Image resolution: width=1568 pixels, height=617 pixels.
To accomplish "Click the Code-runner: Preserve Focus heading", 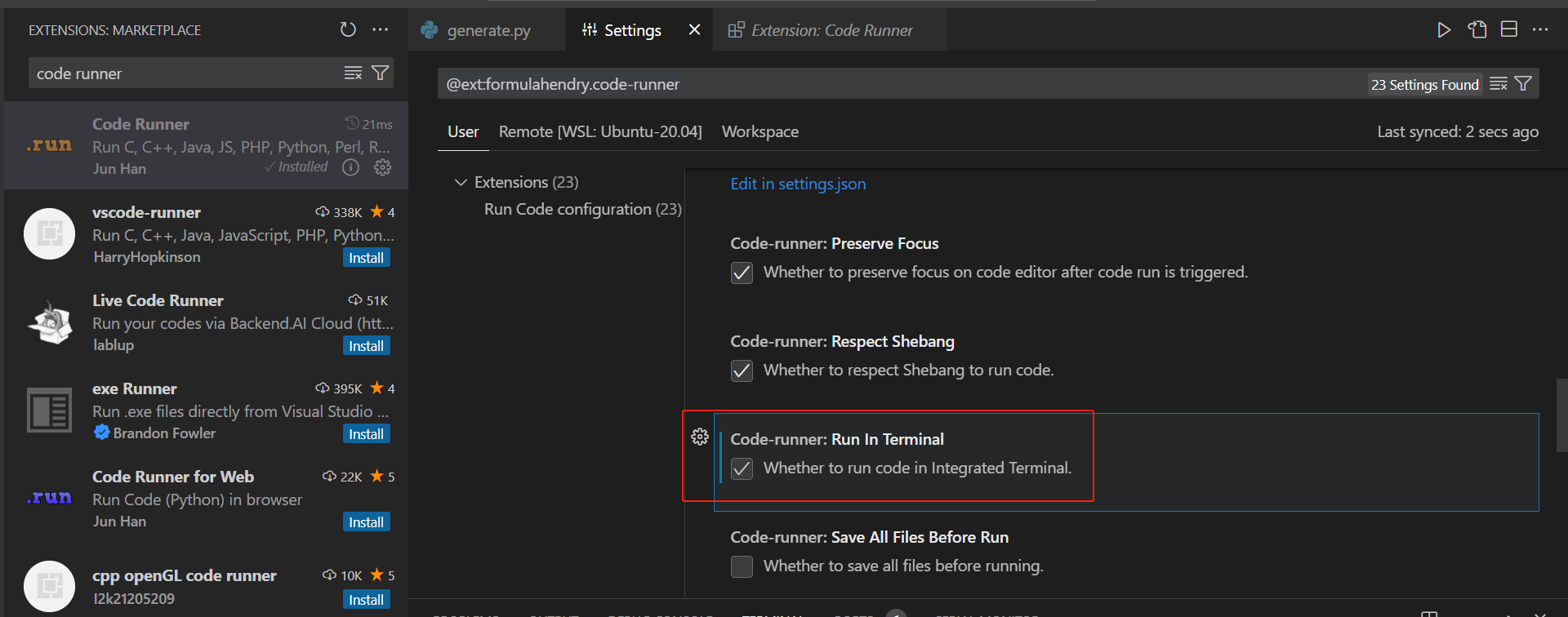I will click(835, 243).
